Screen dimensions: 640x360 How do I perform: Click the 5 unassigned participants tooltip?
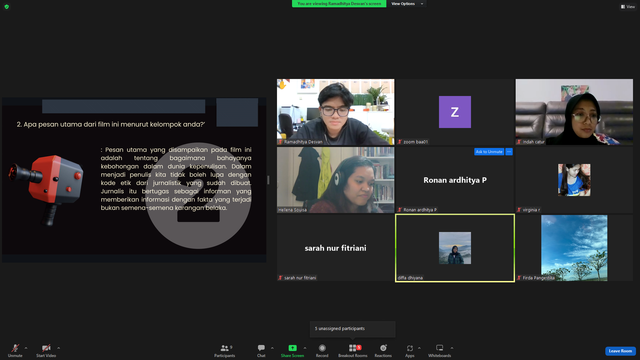pos(353,329)
